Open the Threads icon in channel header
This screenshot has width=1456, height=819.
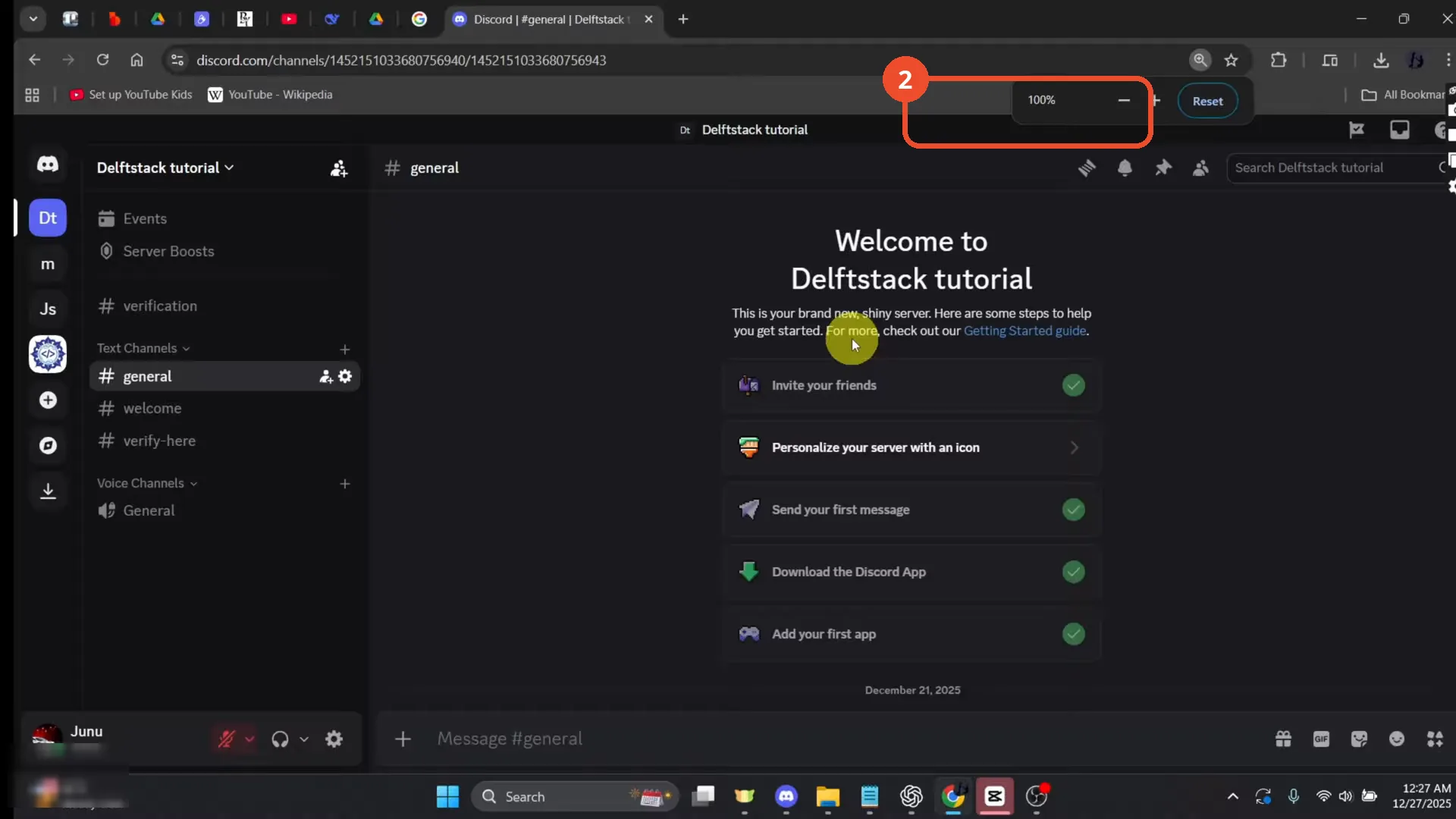pyautogui.click(x=1087, y=168)
